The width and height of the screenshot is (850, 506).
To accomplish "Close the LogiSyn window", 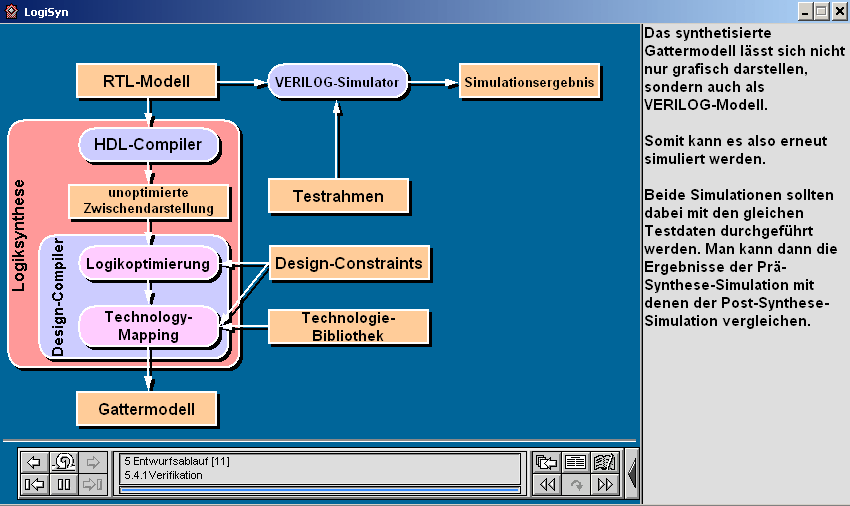I will pyautogui.click(x=840, y=11).
